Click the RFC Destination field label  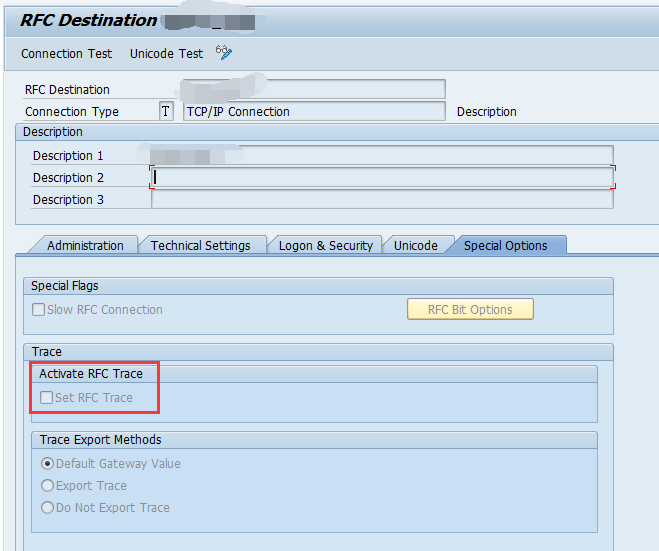[x=67, y=90]
